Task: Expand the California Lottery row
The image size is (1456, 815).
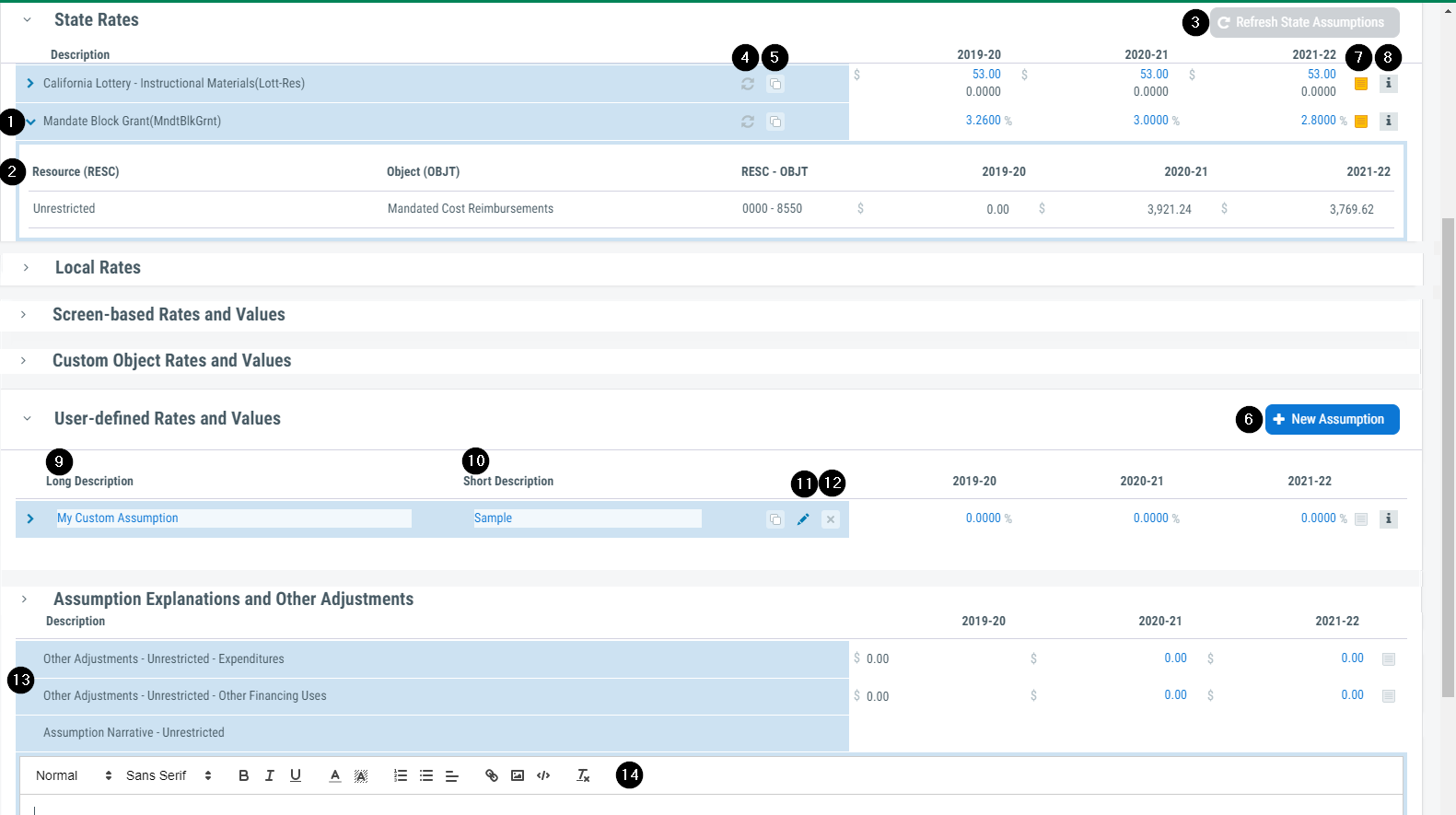Action: (x=30, y=83)
